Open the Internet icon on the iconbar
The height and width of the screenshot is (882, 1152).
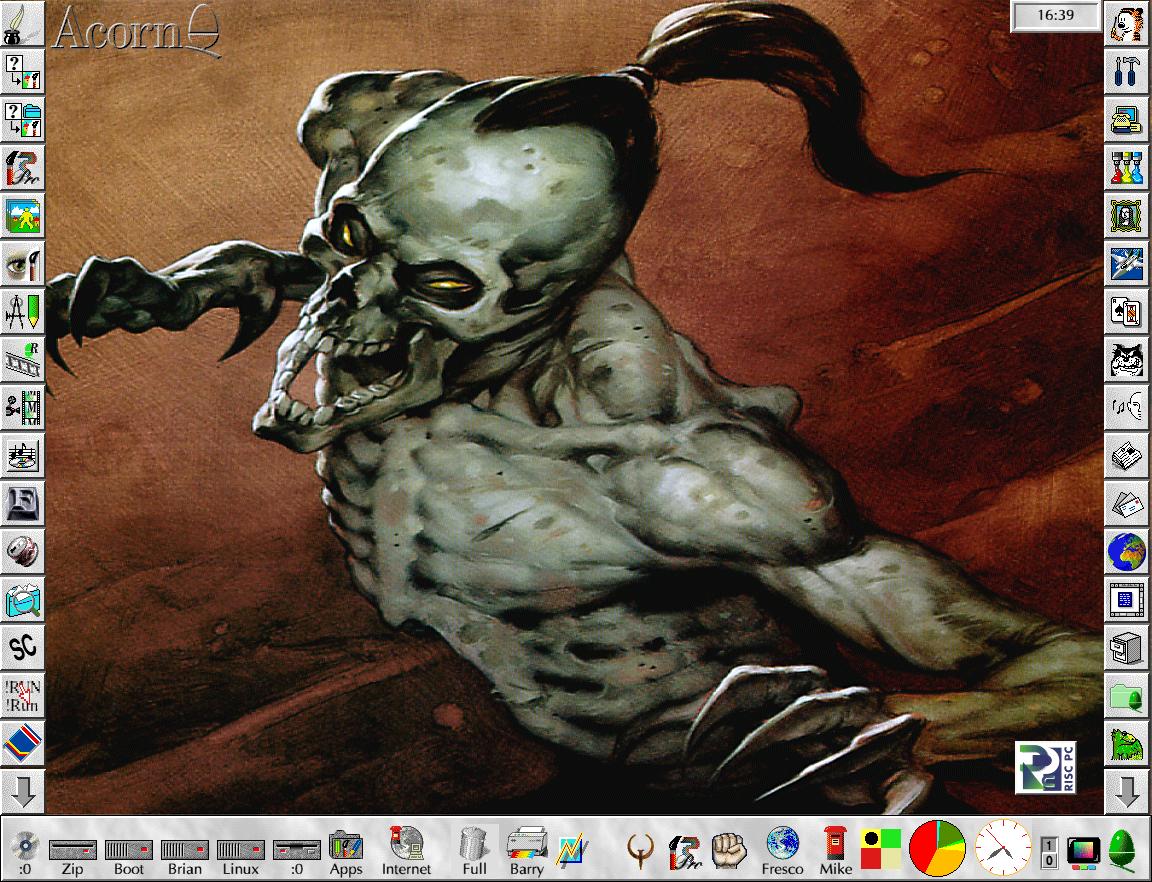pos(406,851)
